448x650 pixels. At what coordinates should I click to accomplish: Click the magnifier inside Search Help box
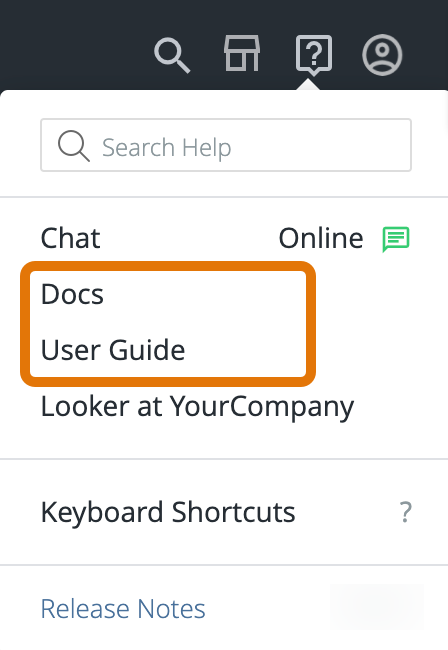(74, 146)
